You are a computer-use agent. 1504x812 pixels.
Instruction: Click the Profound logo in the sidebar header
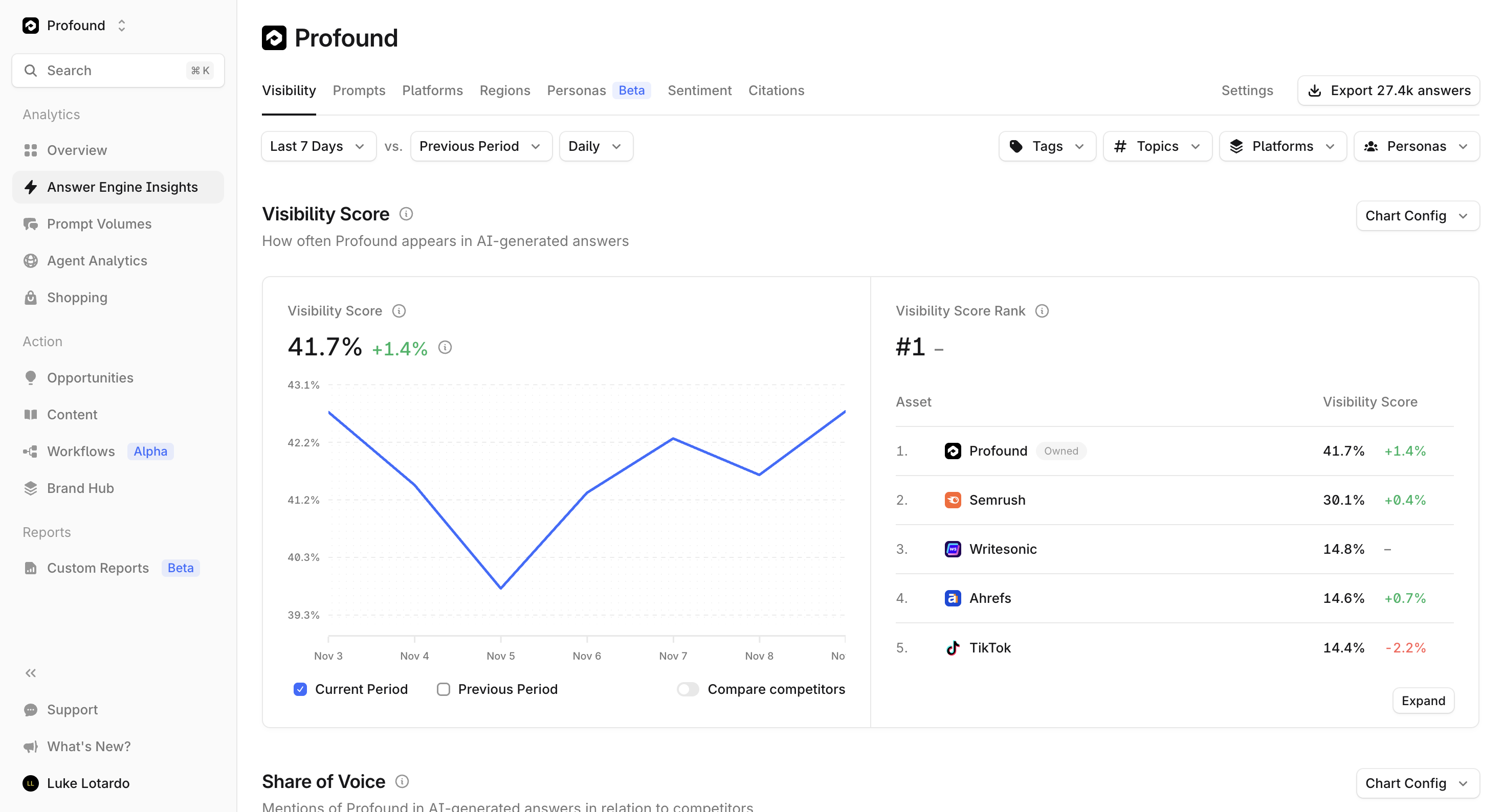coord(30,25)
